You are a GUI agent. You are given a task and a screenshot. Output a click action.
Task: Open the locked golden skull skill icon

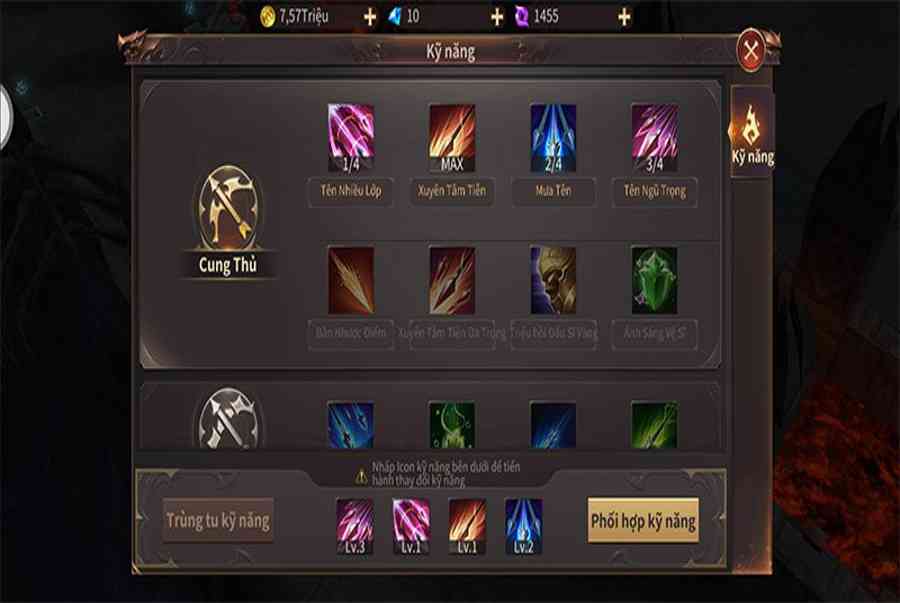pyautogui.click(x=553, y=281)
